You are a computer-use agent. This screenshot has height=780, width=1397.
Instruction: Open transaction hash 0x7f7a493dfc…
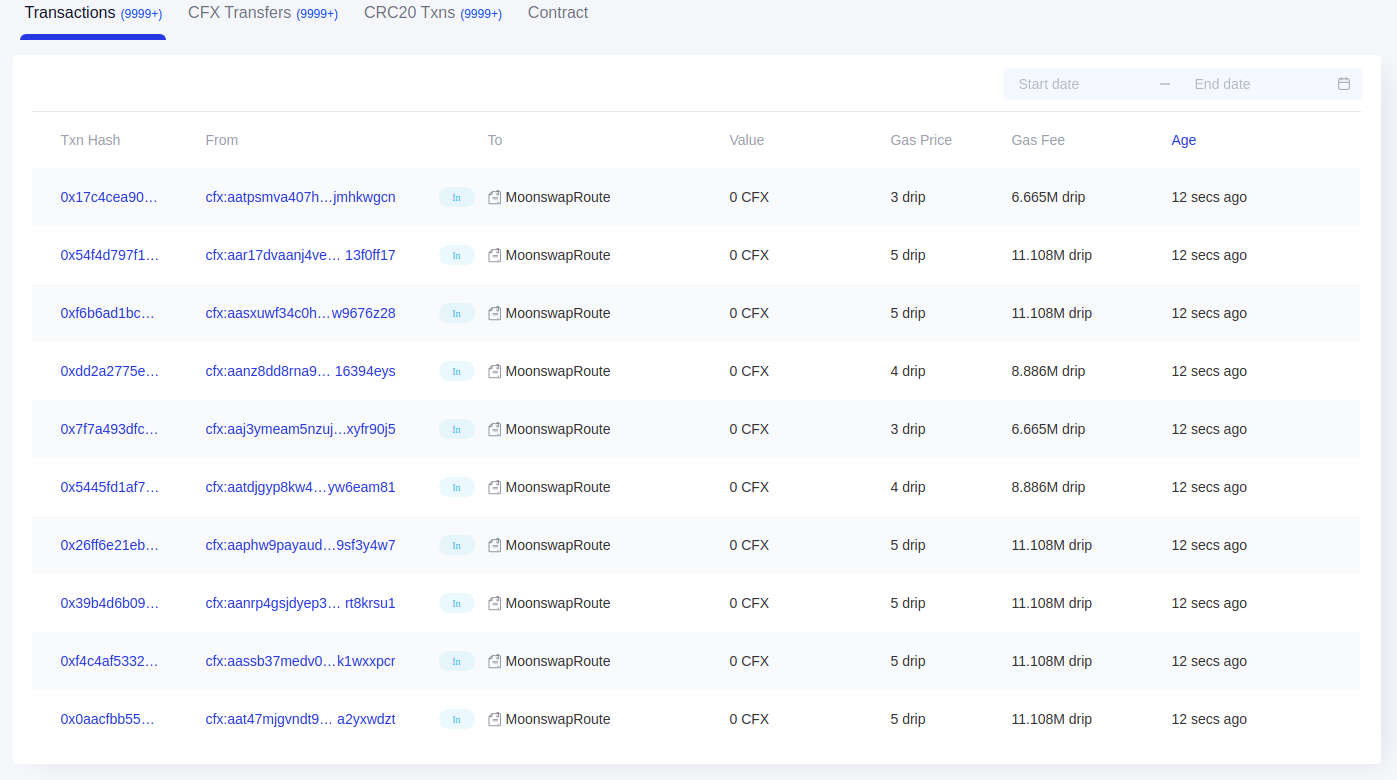(x=109, y=429)
